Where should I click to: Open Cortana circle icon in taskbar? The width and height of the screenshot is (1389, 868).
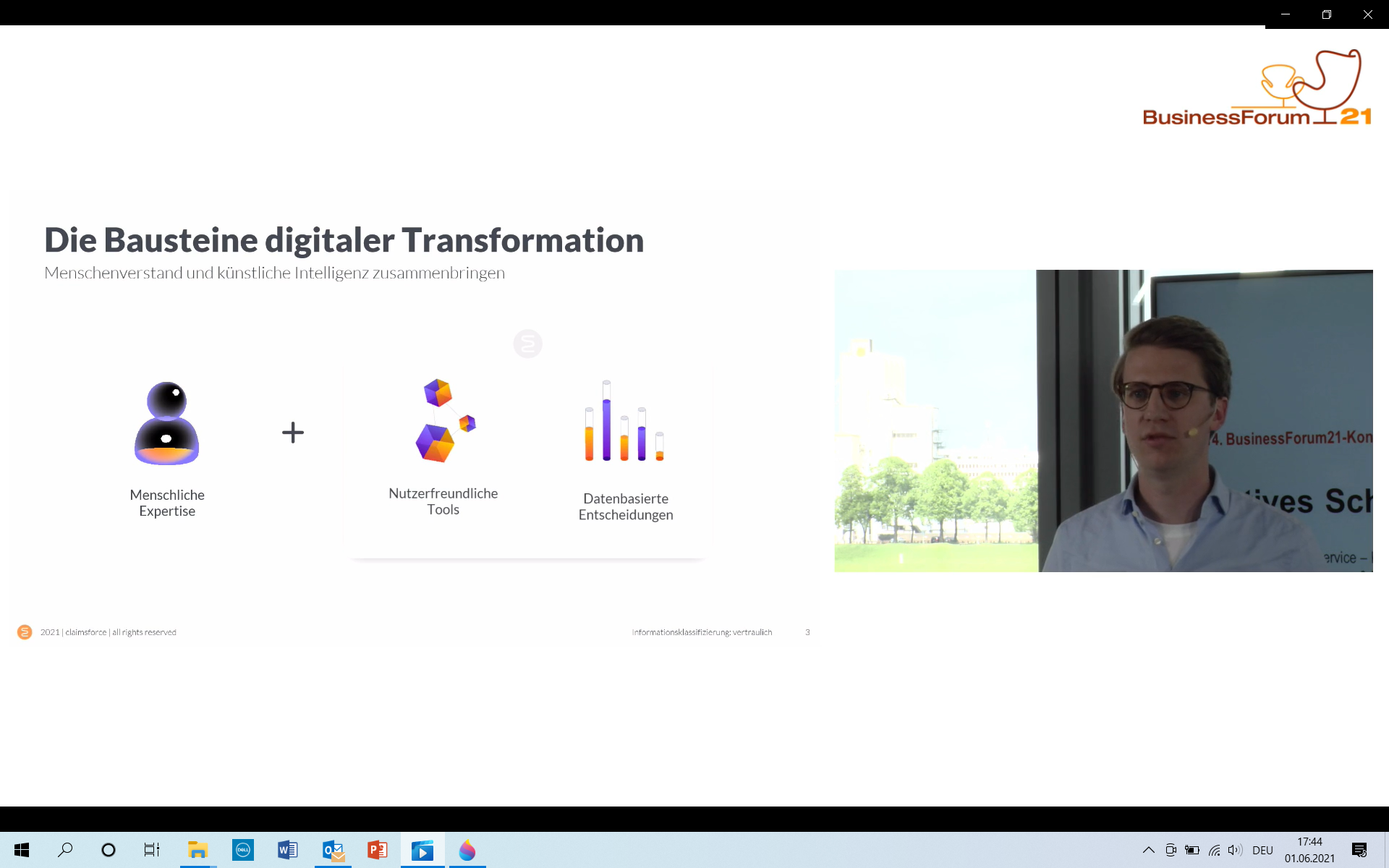click(109, 850)
